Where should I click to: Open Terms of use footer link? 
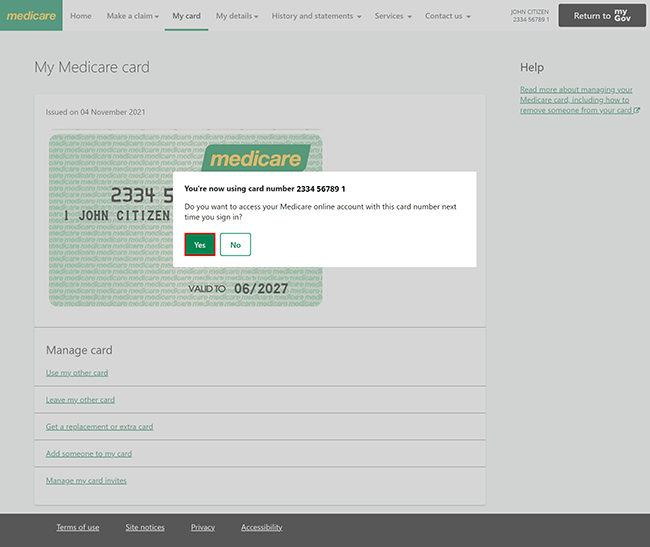[x=78, y=527]
